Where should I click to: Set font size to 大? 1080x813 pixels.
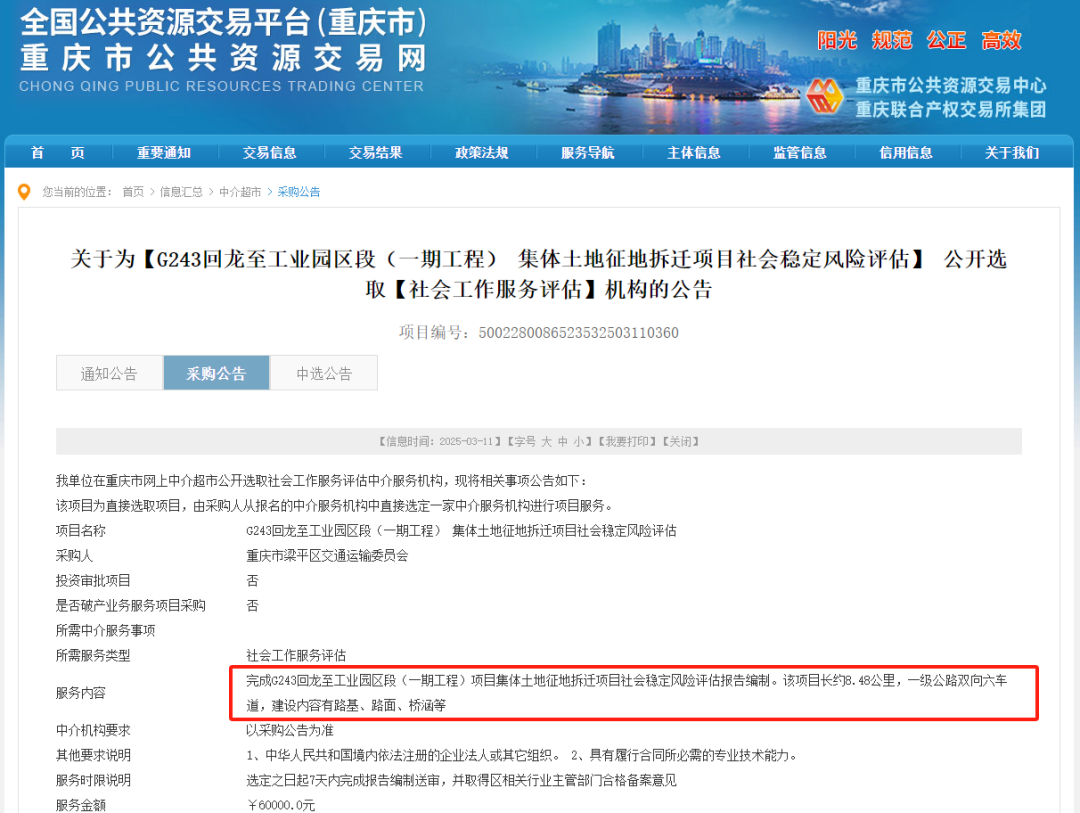click(546, 442)
